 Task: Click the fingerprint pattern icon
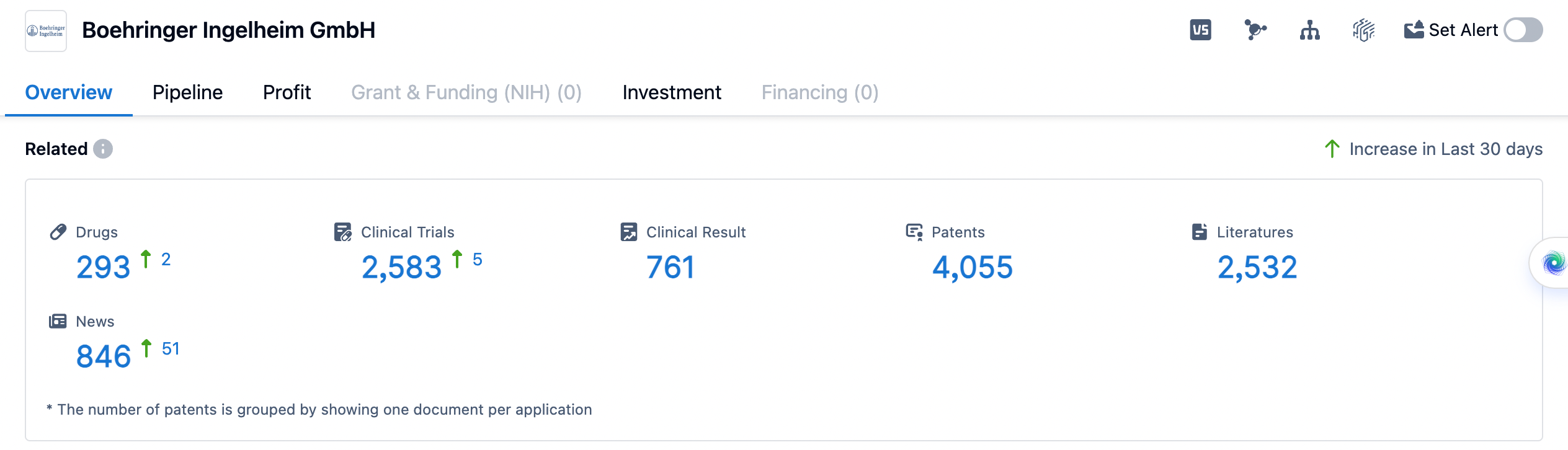click(x=1363, y=30)
